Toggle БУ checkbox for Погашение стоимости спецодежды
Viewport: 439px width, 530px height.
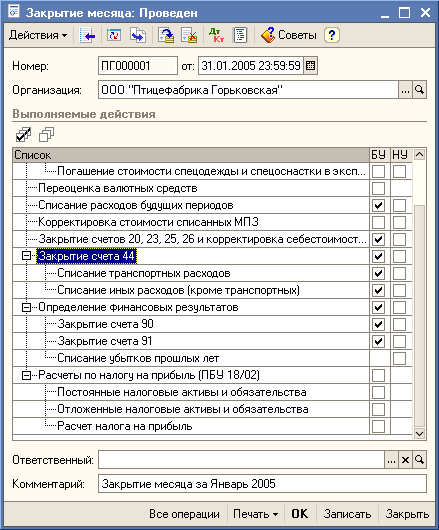point(378,171)
